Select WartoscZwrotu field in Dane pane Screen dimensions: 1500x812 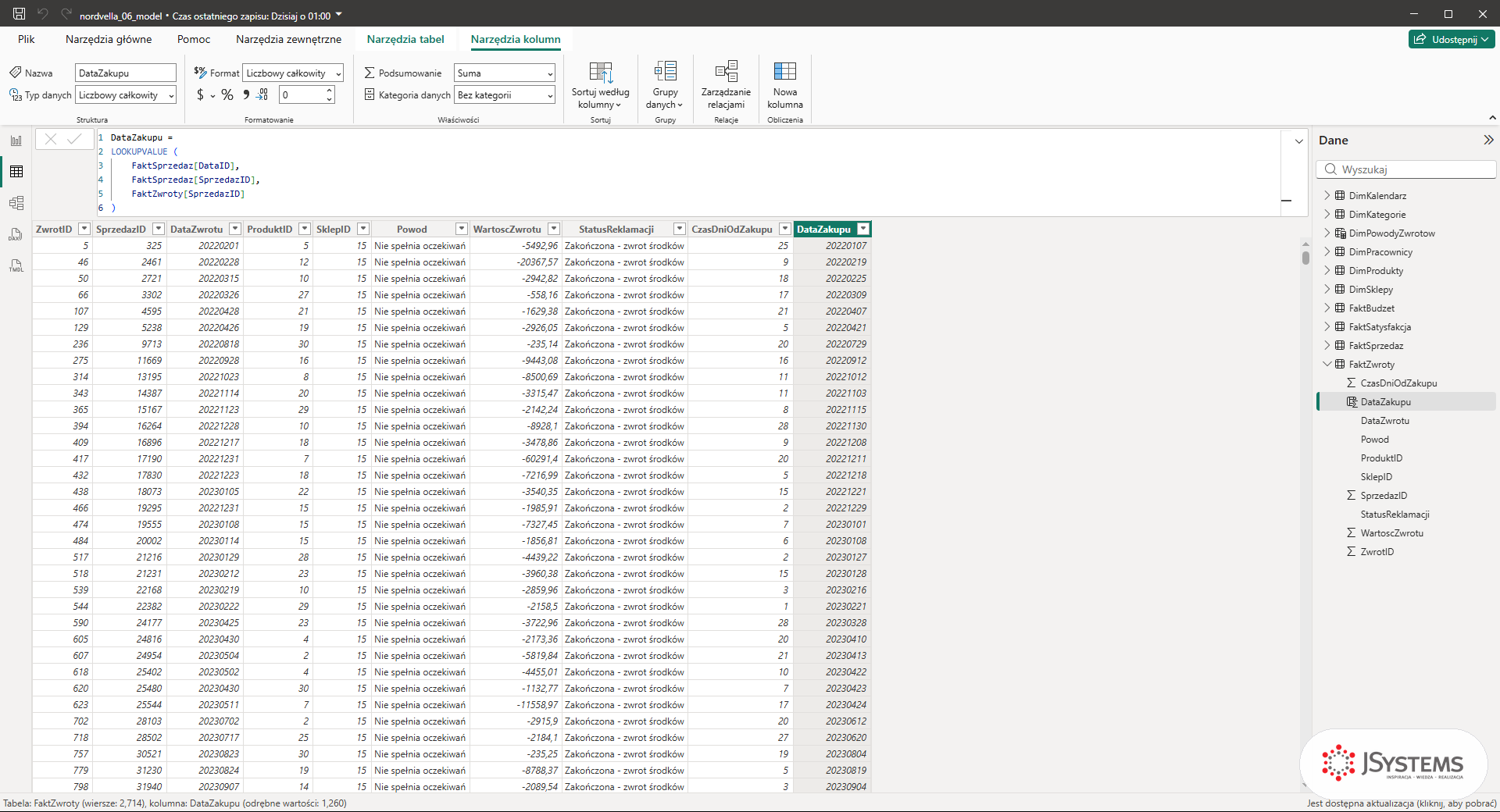coord(1391,532)
